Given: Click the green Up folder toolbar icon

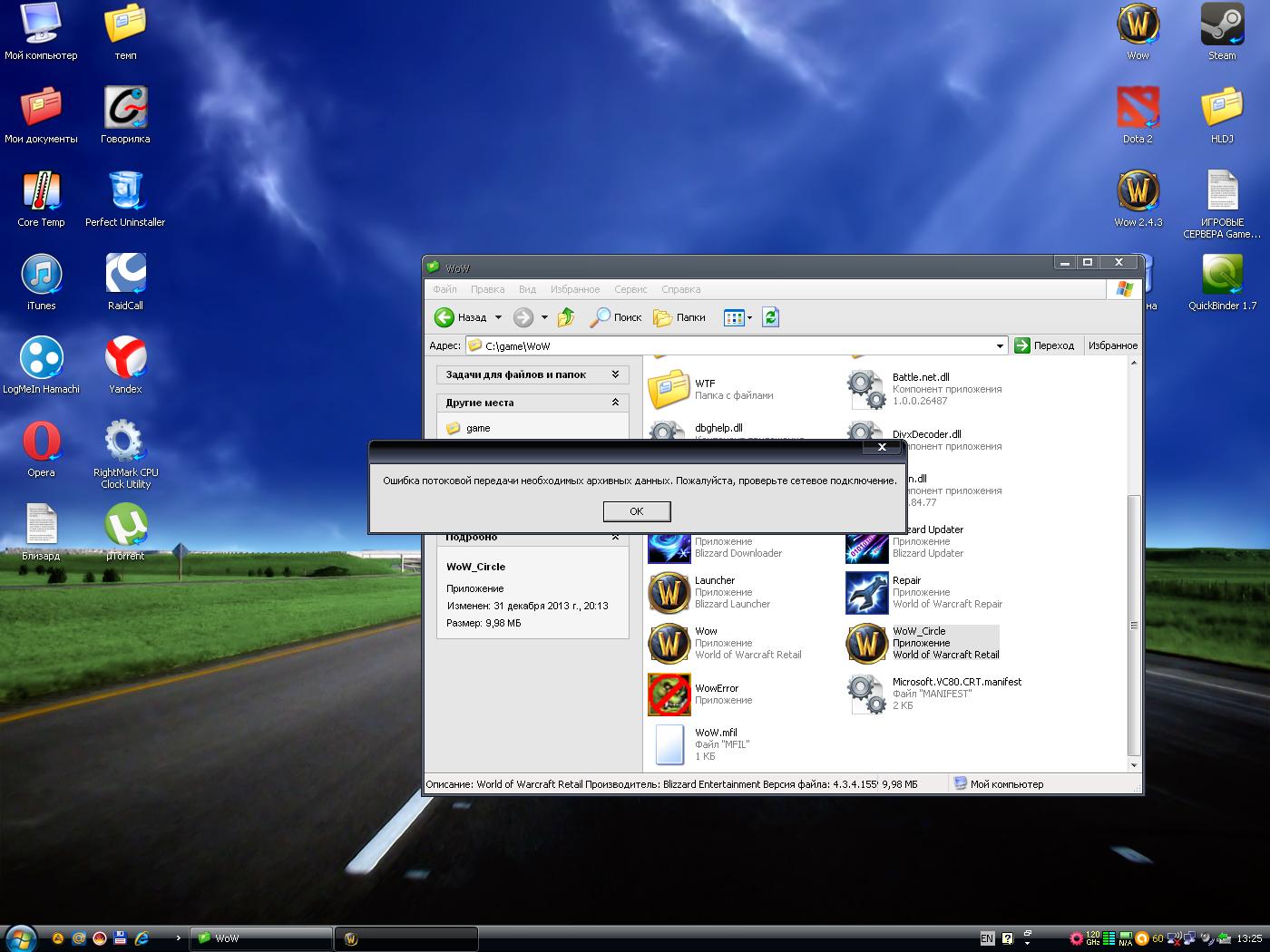Looking at the screenshot, I should tap(566, 317).
